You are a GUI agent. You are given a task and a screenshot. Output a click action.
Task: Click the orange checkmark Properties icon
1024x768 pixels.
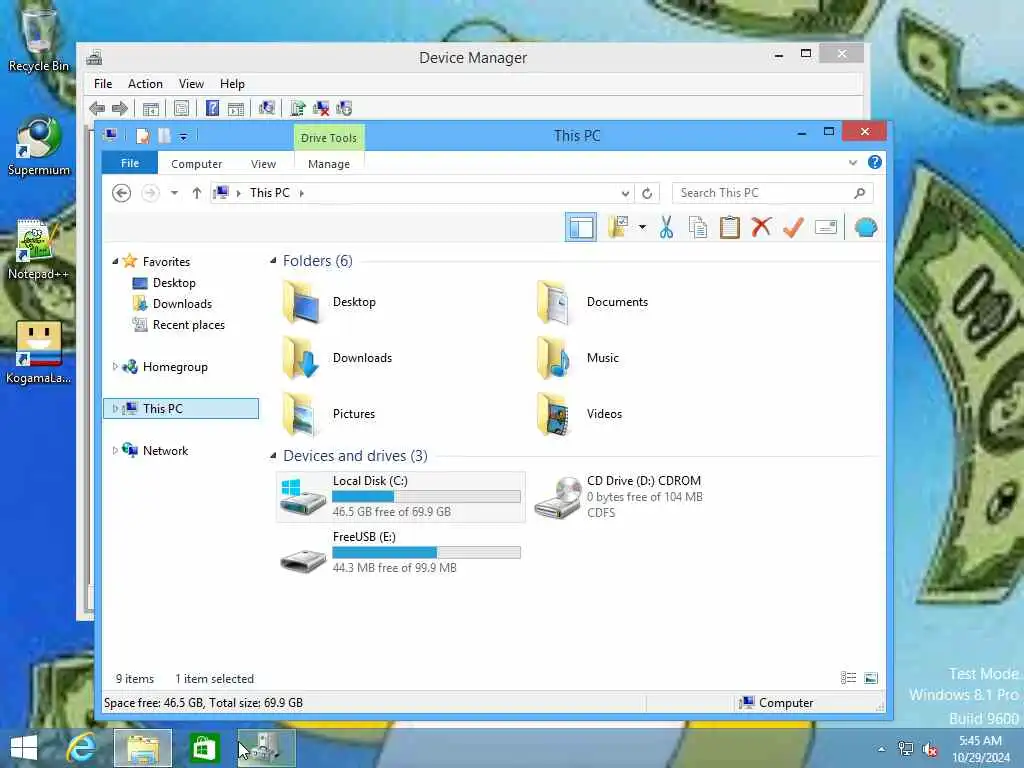pyautogui.click(x=793, y=227)
